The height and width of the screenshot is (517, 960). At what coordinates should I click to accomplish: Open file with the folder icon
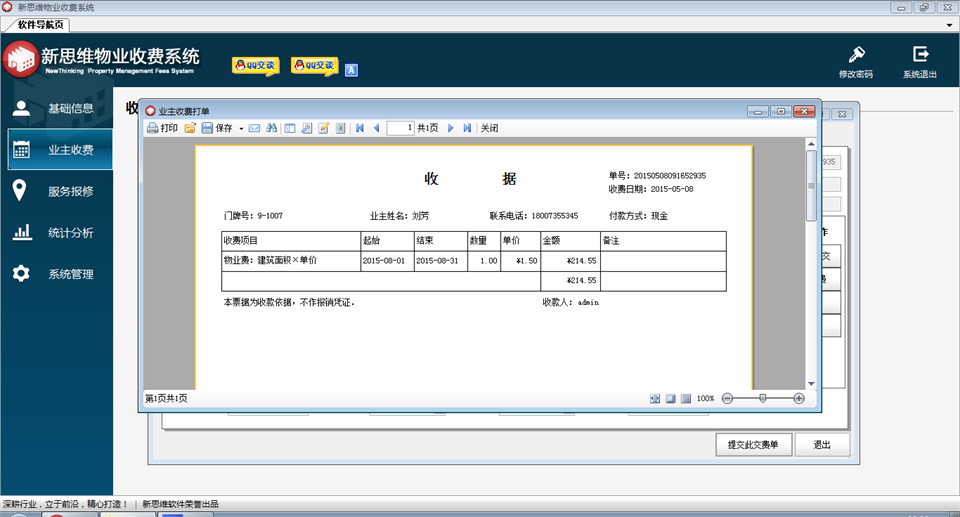click(x=190, y=128)
